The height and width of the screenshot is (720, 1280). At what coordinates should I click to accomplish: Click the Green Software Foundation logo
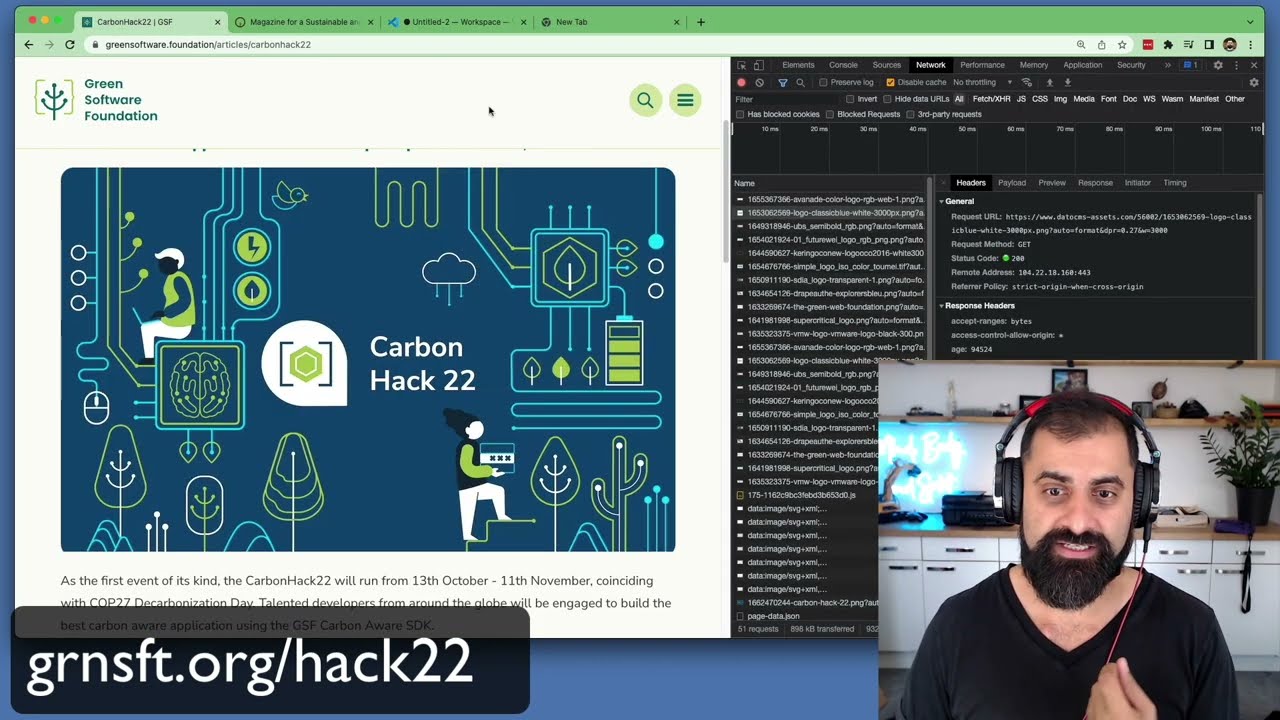(x=96, y=100)
